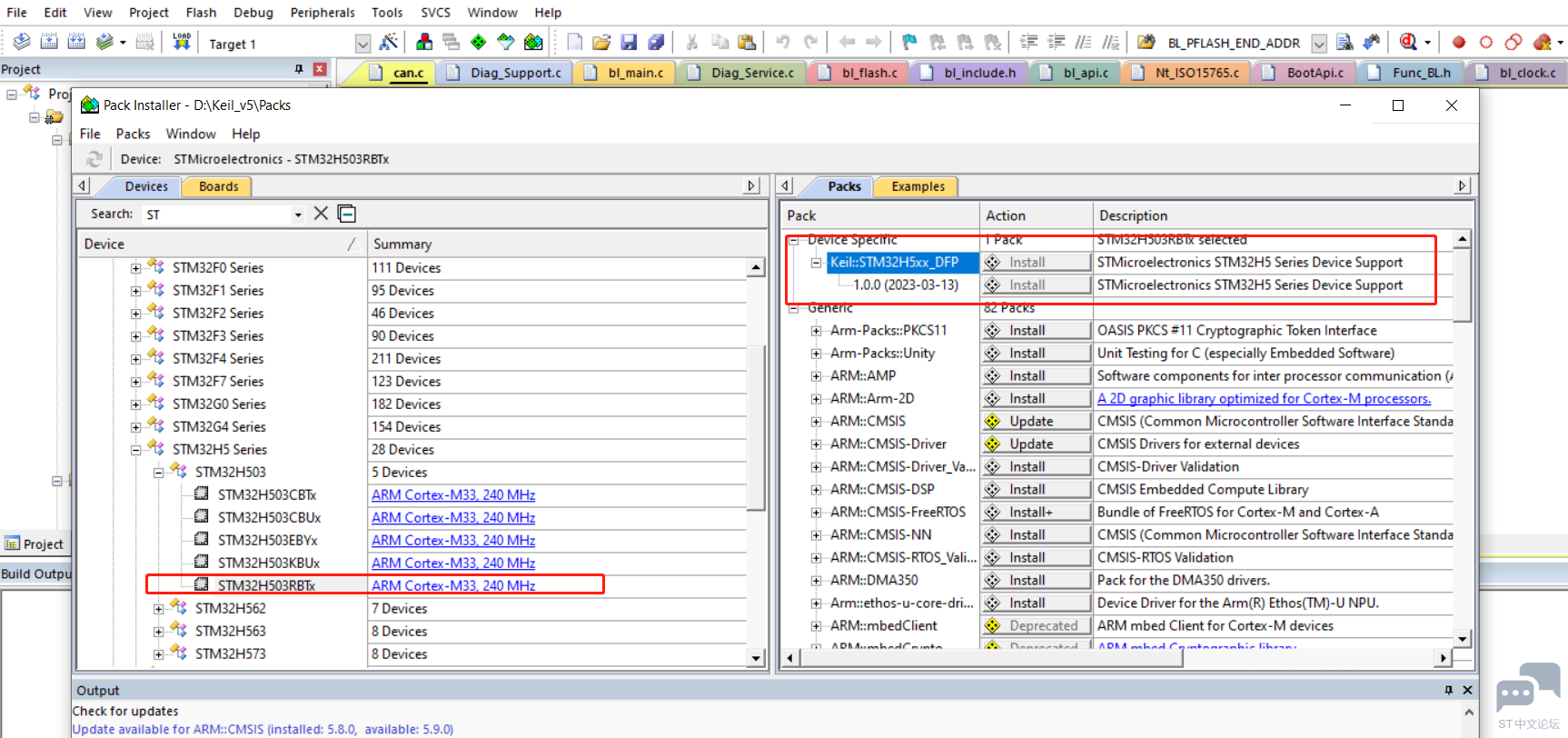Open the Packs menu in Pack Installer

(133, 134)
